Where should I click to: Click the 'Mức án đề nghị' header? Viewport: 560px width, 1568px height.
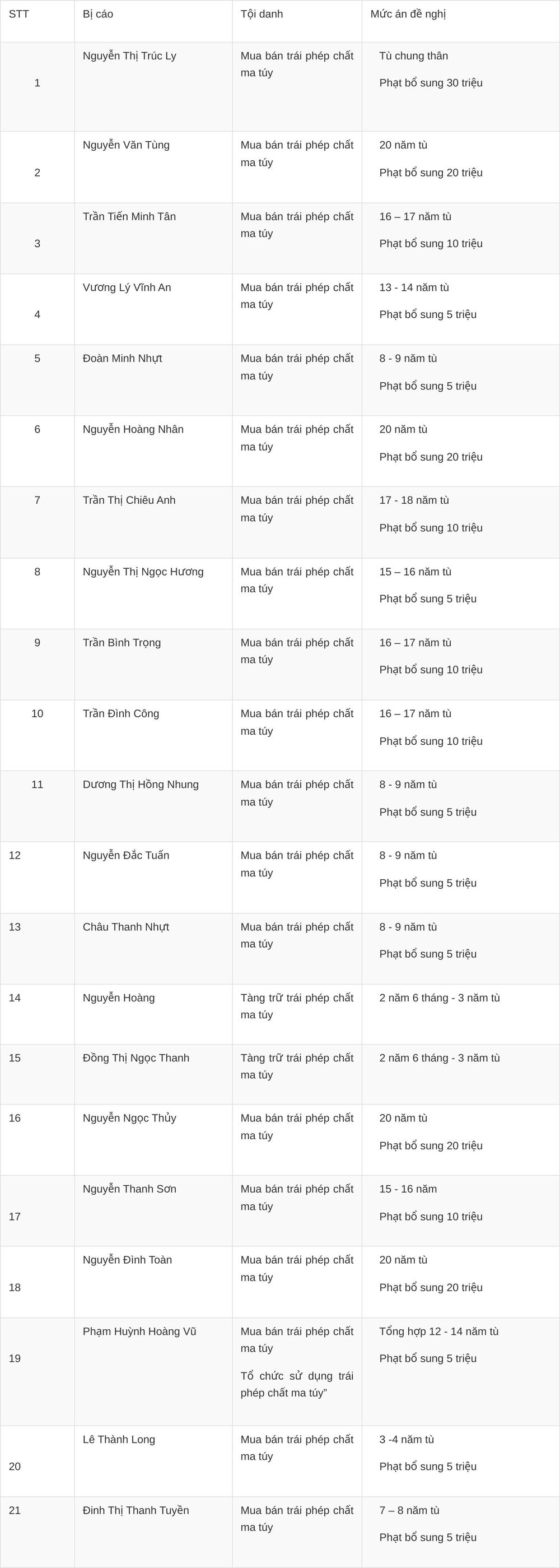pos(408,14)
